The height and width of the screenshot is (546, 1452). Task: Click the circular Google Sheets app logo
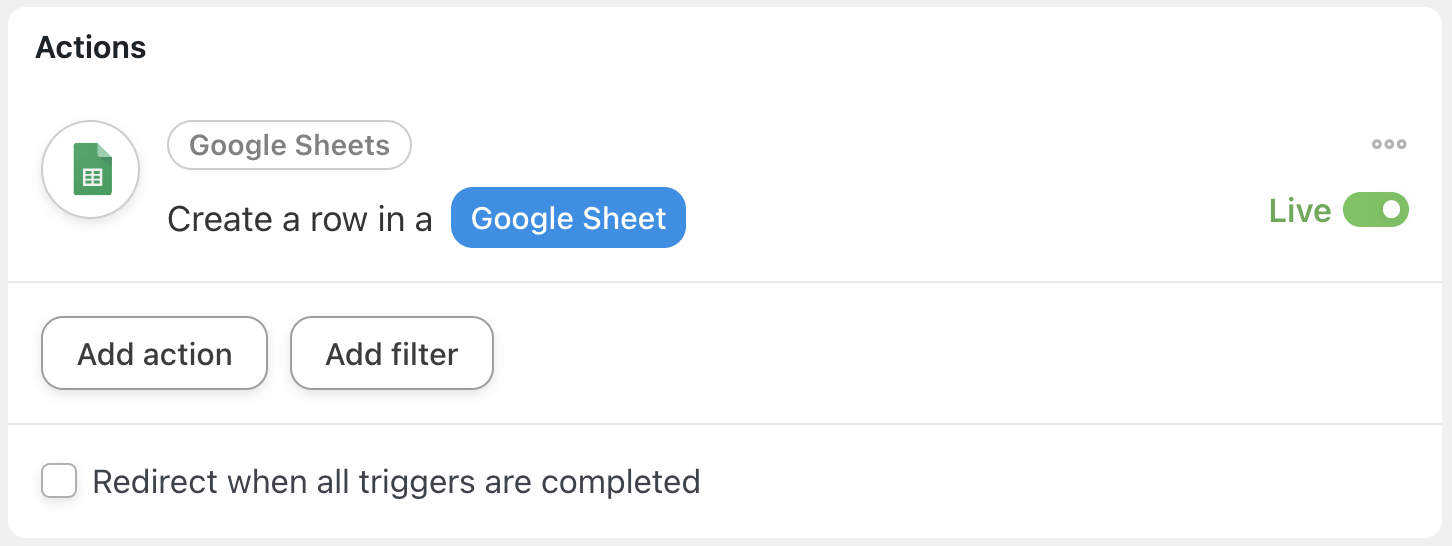click(x=91, y=169)
